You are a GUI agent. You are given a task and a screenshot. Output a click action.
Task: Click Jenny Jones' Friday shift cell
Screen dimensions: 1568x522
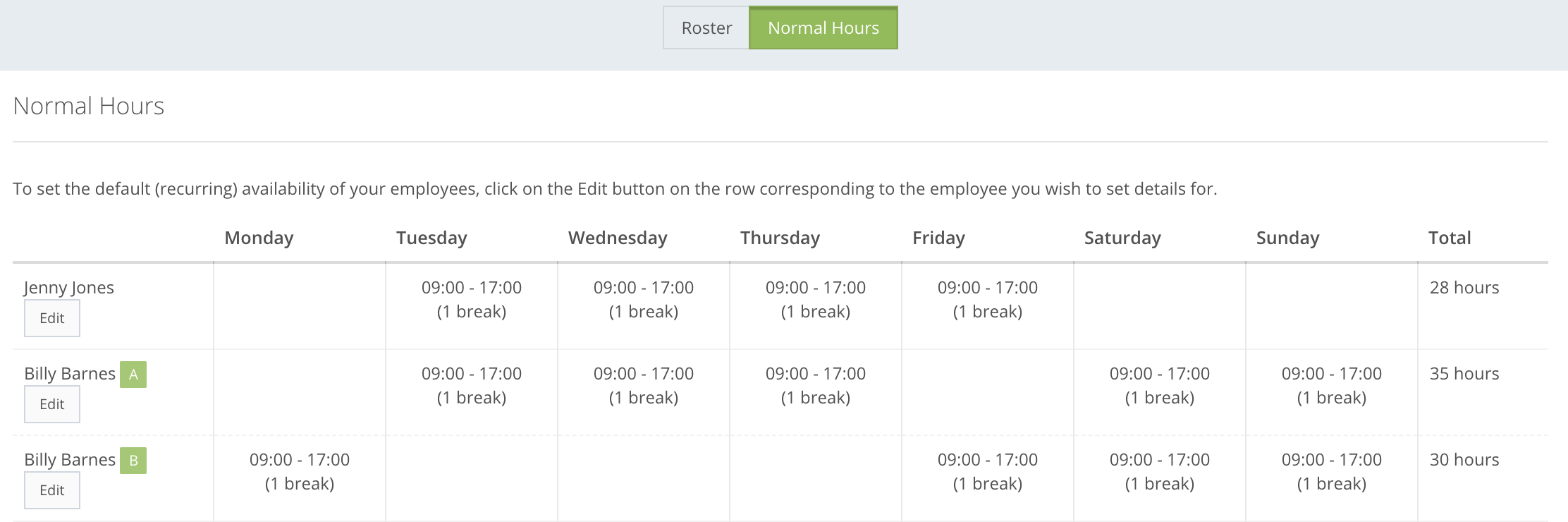click(x=987, y=299)
